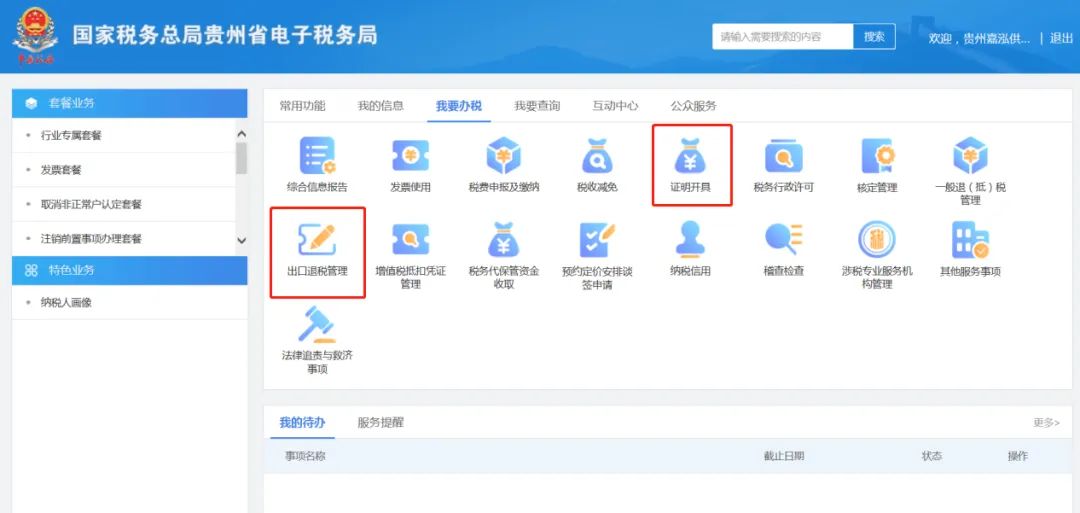Open the 发票使用 icon

tap(411, 156)
